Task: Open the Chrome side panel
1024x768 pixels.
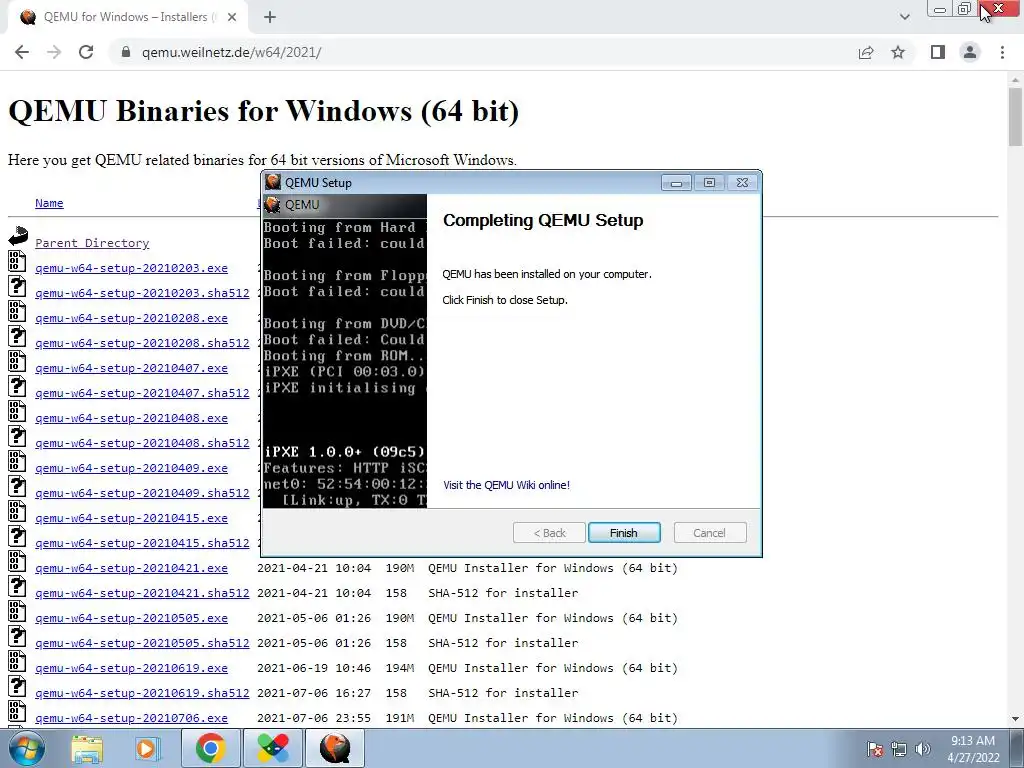Action: (x=938, y=52)
